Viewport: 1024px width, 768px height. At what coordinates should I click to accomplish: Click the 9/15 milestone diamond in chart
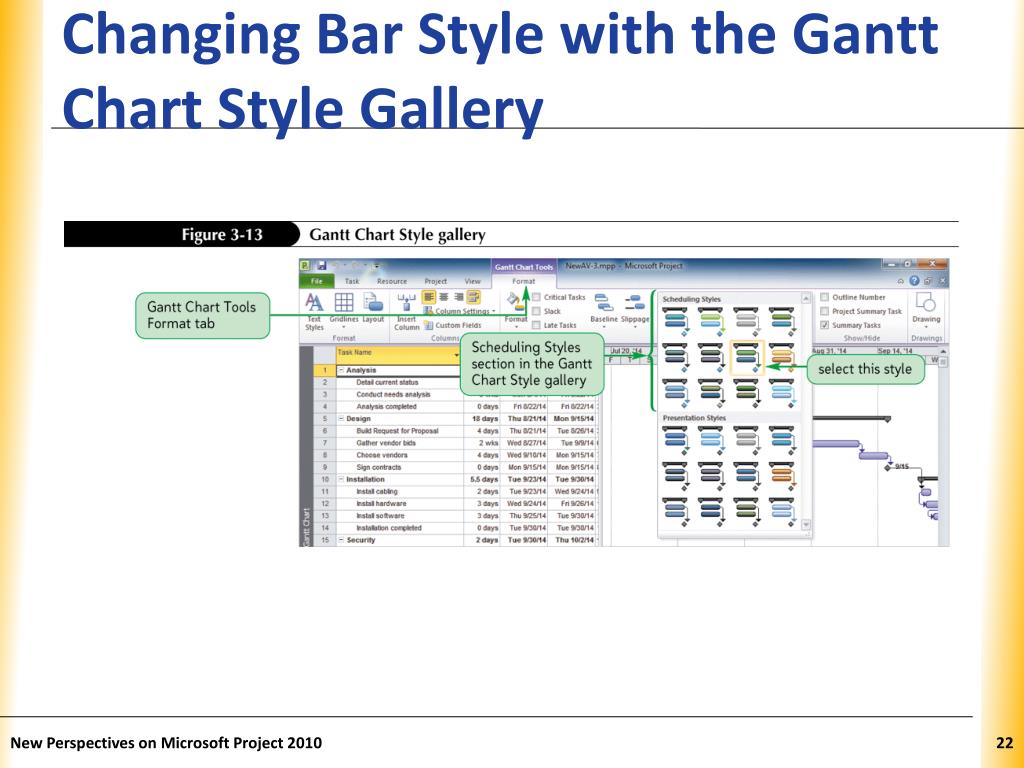coord(888,468)
